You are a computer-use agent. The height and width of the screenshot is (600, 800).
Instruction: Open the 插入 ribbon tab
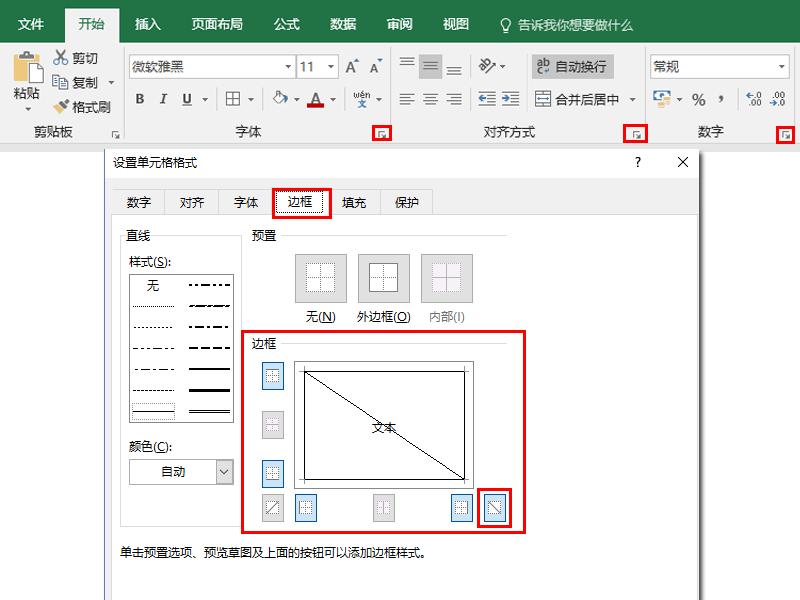146,26
